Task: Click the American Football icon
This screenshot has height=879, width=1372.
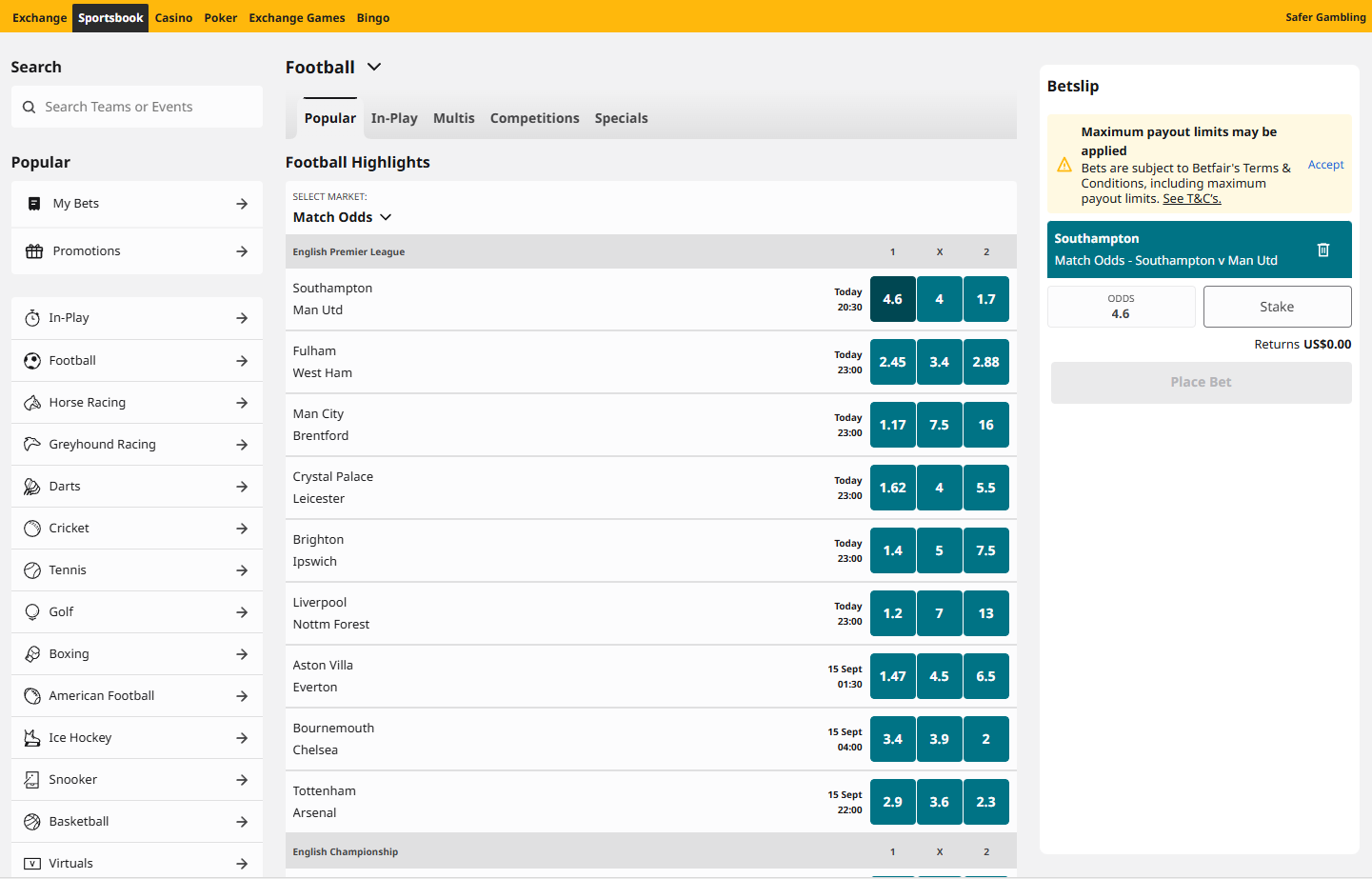Action: (x=32, y=696)
